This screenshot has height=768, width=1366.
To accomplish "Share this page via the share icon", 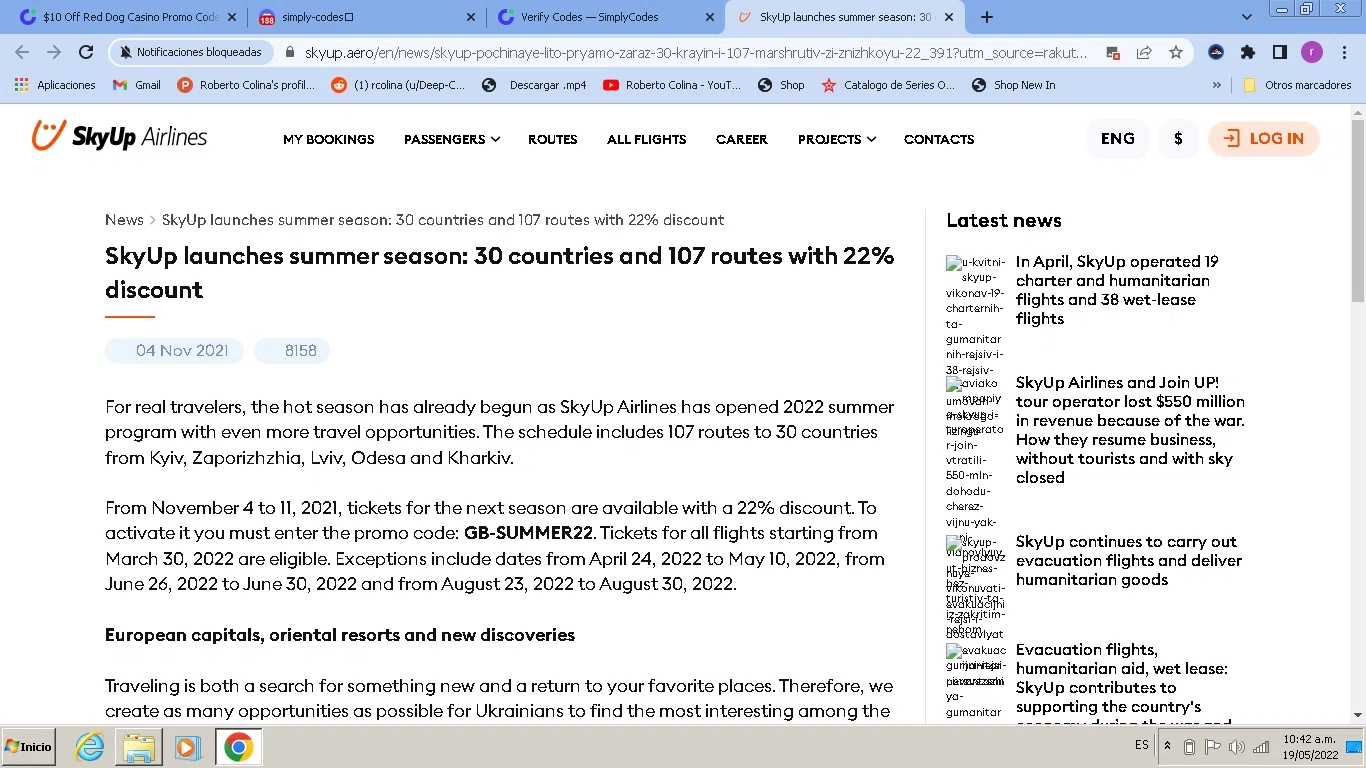I will [1144, 53].
